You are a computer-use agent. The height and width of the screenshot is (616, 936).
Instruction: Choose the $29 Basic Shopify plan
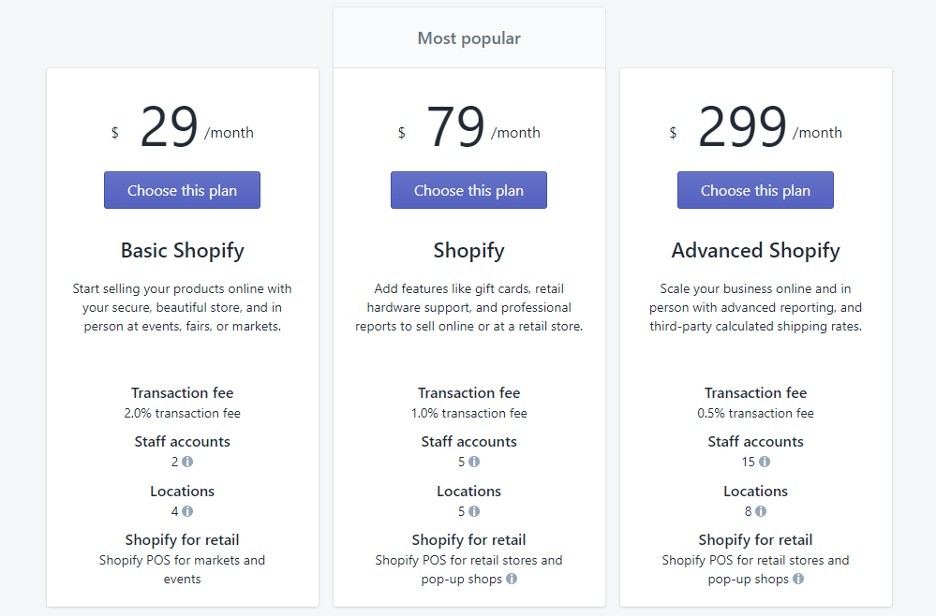click(x=182, y=190)
